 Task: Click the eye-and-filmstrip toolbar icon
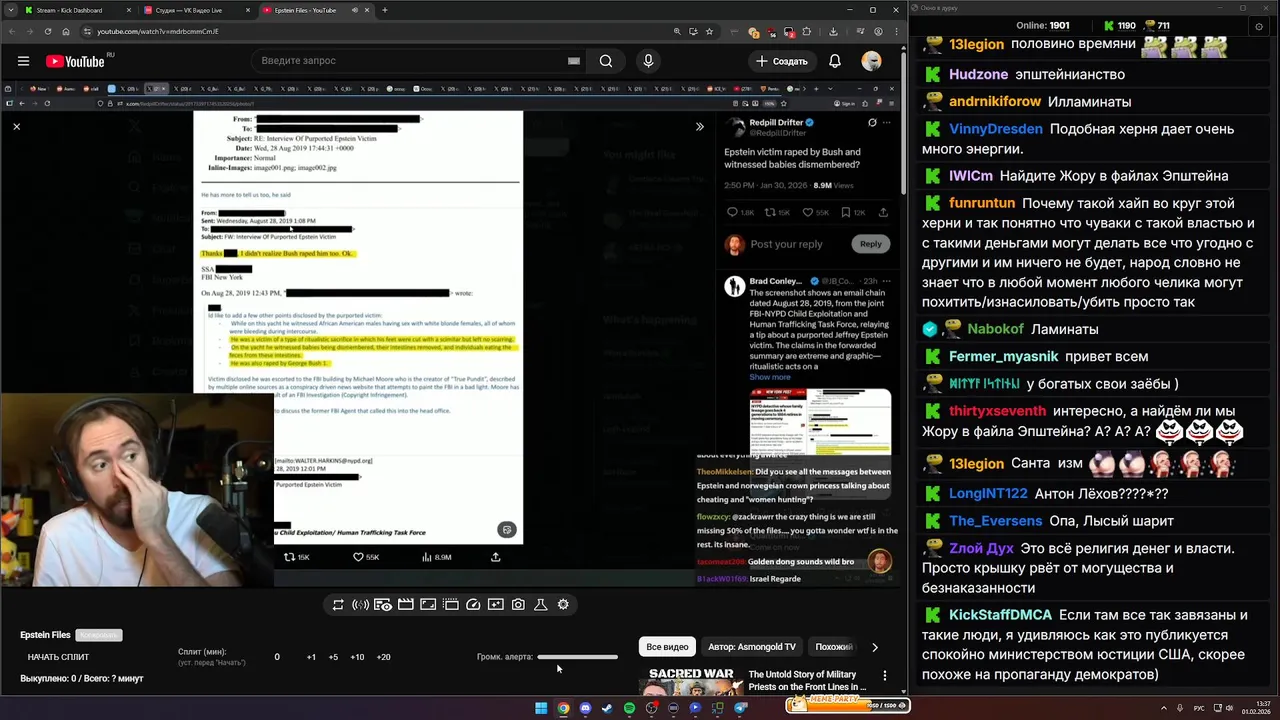[383, 604]
